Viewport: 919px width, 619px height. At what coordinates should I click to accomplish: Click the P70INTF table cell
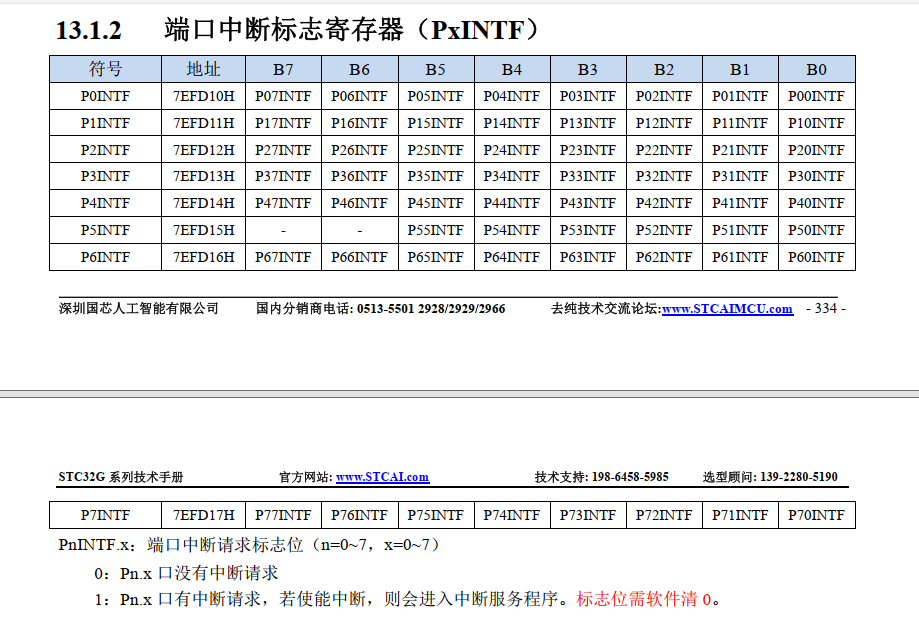(816, 515)
